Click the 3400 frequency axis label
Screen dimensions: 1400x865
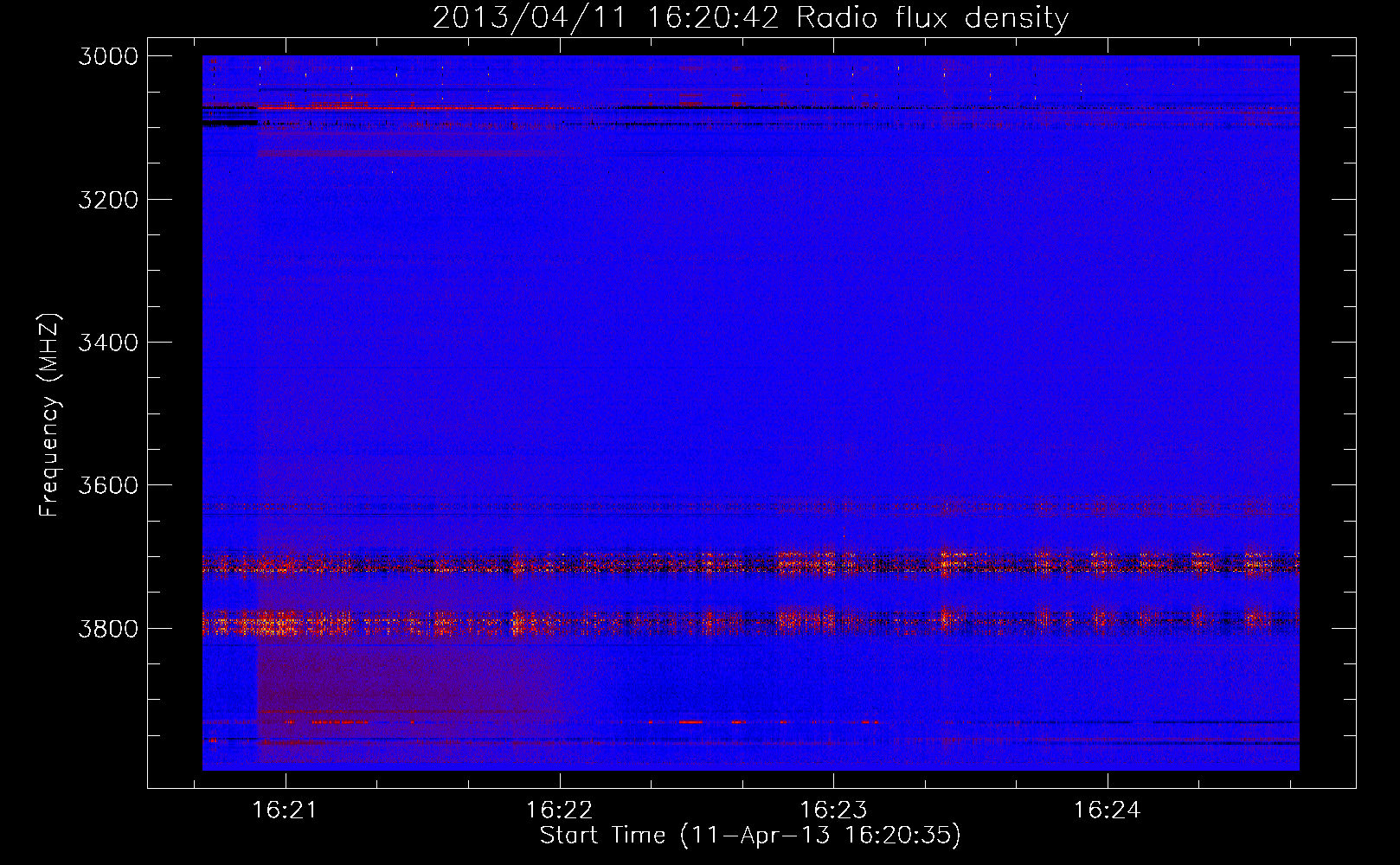click(x=108, y=343)
